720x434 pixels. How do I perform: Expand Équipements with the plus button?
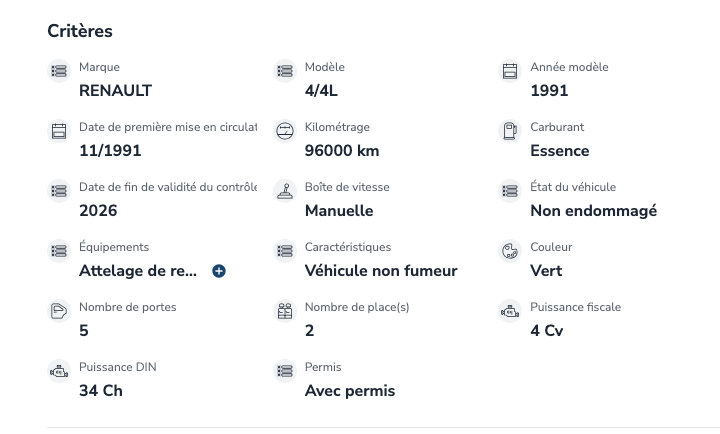point(219,271)
